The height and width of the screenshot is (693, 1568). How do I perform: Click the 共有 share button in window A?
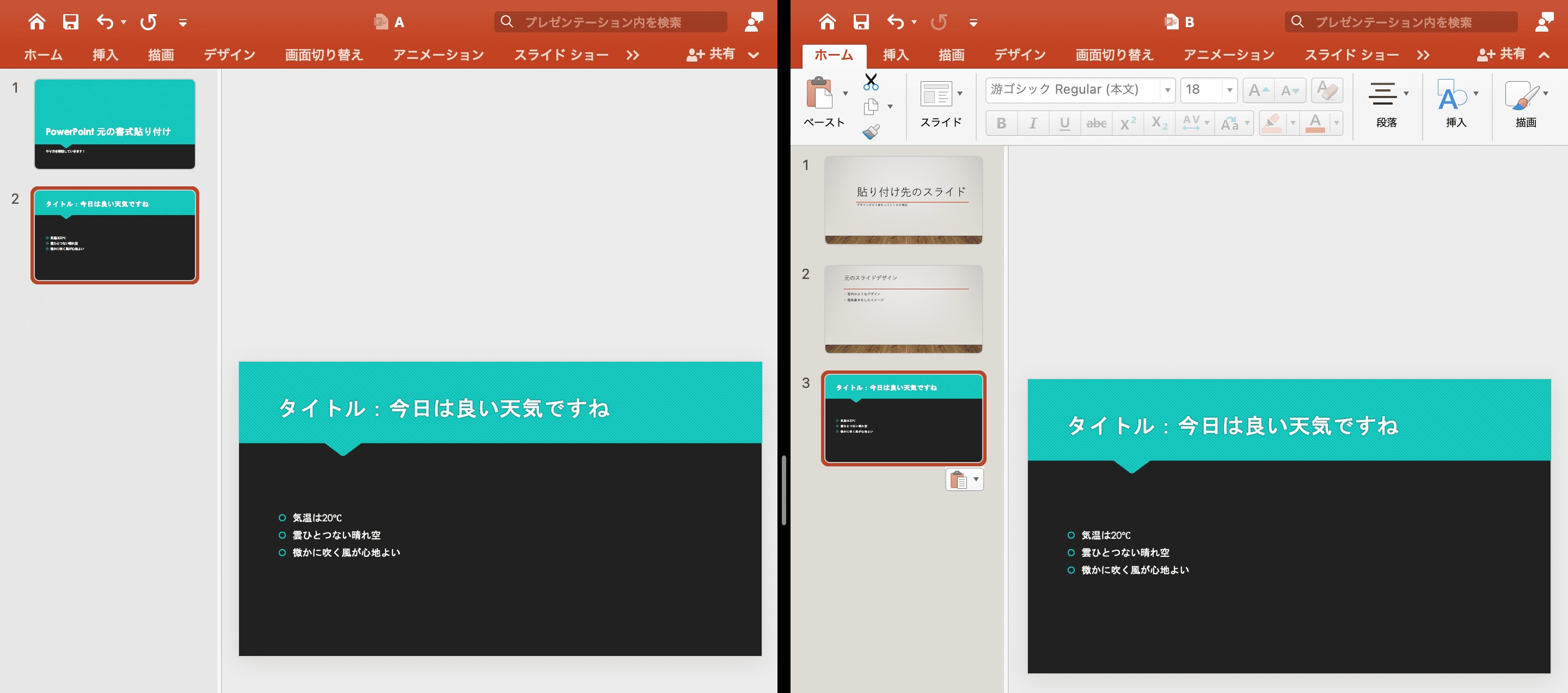[x=710, y=54]
